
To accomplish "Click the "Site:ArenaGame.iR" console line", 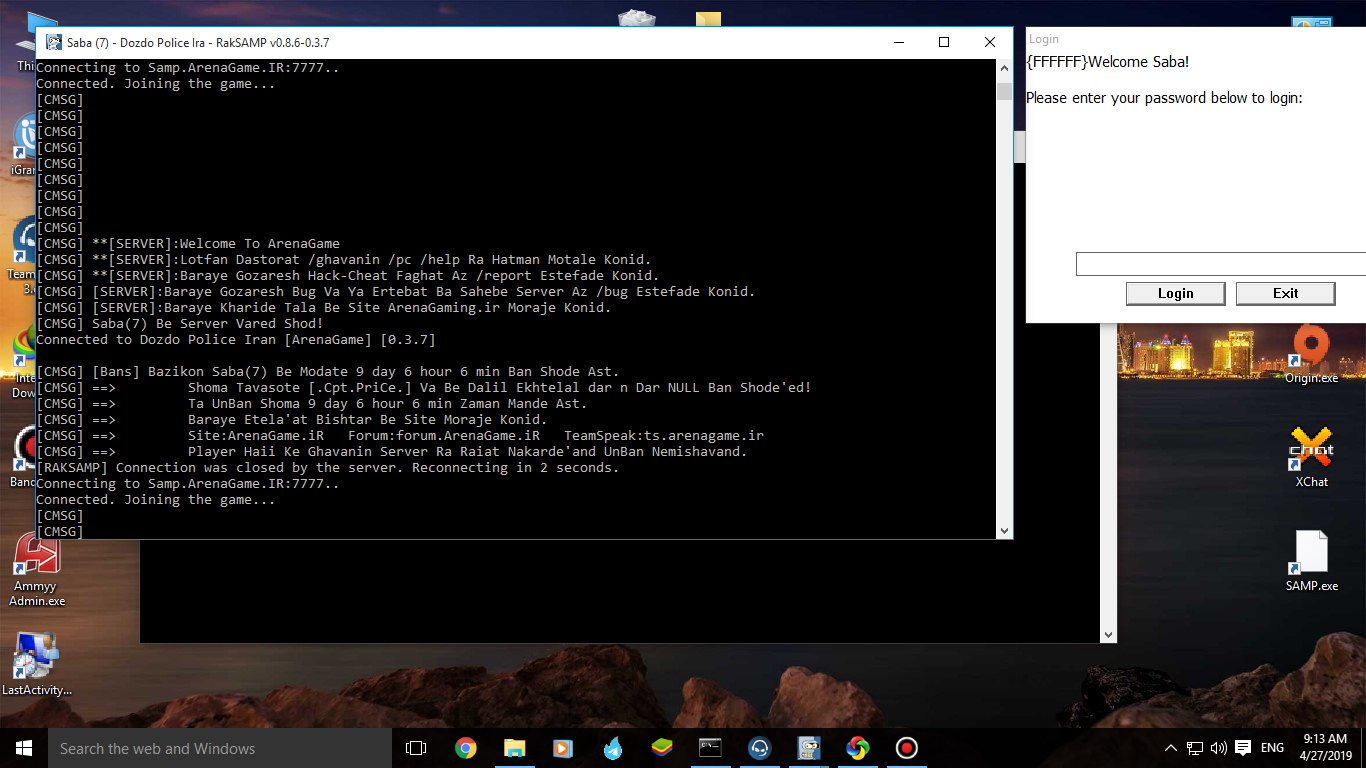I will [400, 435].
